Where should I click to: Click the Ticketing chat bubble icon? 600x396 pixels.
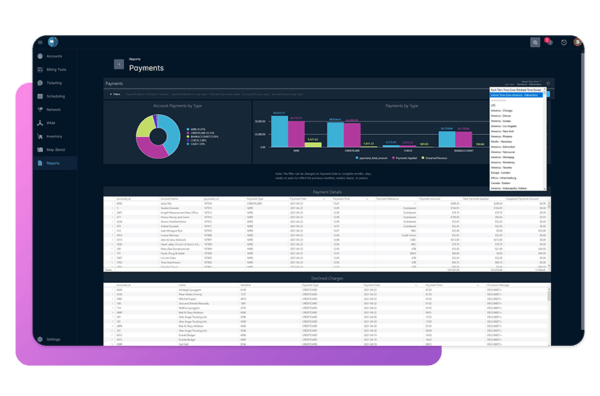[40, 83]
